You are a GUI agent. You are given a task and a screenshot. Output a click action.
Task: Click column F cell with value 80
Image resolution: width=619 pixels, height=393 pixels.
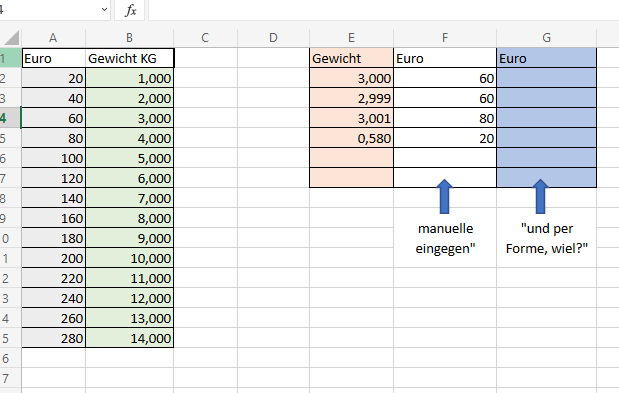pyautogui.click(x=445, y=118)
